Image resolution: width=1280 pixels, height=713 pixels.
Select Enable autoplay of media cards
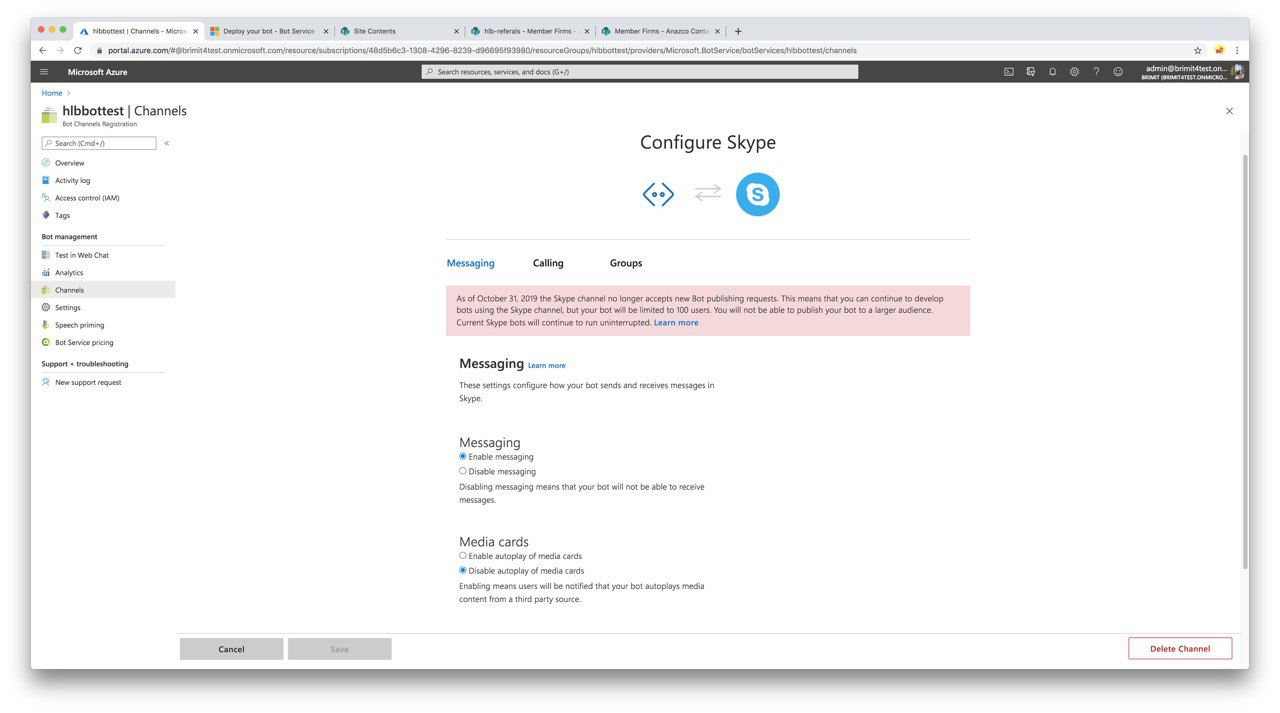tap(463, 555)
